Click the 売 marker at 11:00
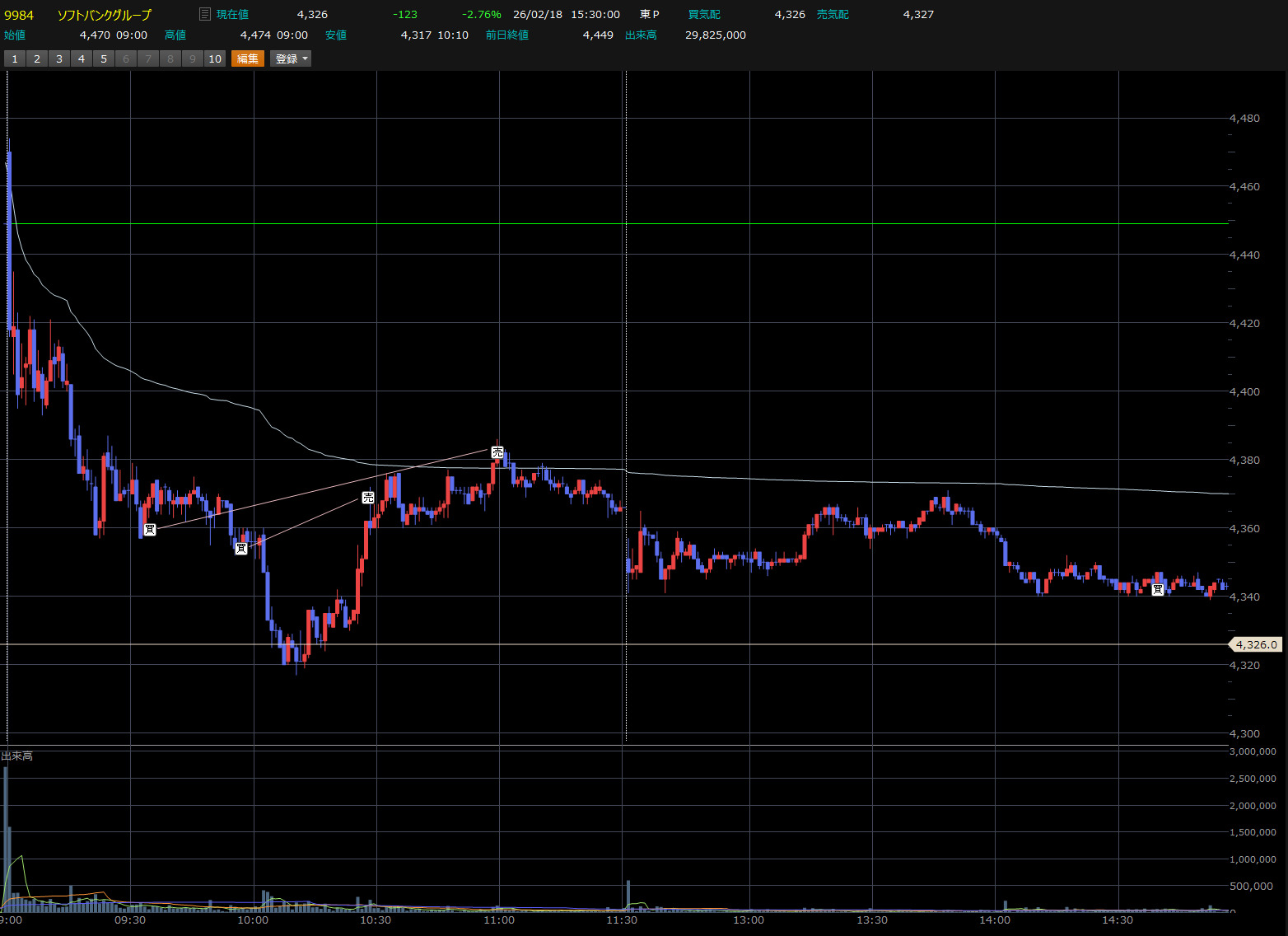Screen dimensions: 1288x936 (497, 452)
